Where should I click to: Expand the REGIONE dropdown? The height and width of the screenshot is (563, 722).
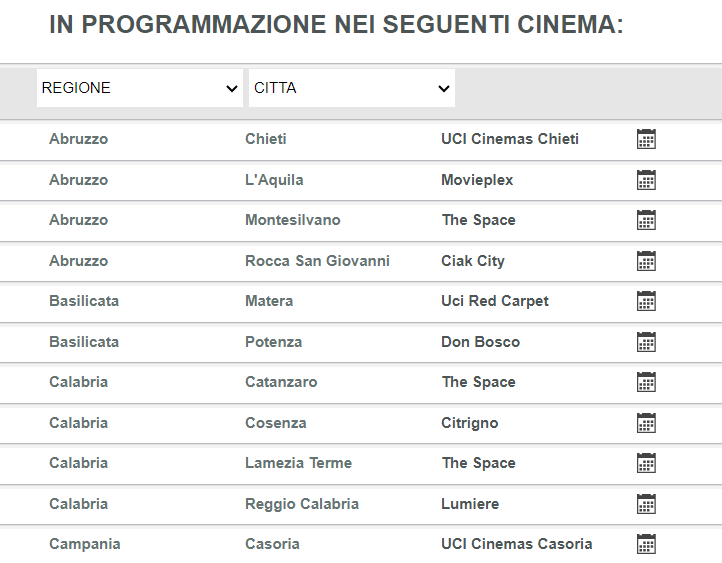pyautogui.click(x=140, y=88)
